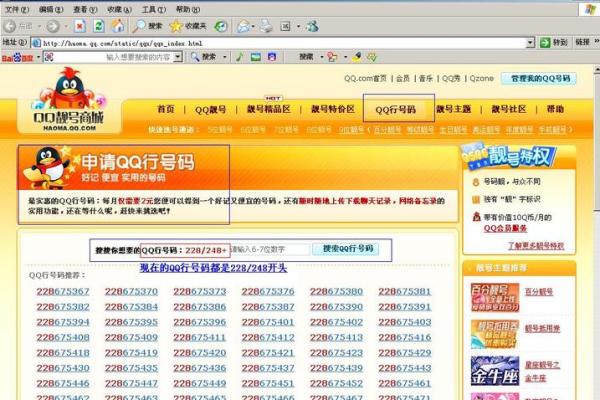Open the browser Search magnifier button
The width and height of the screenshot is (600, 400).
(147, 26)
